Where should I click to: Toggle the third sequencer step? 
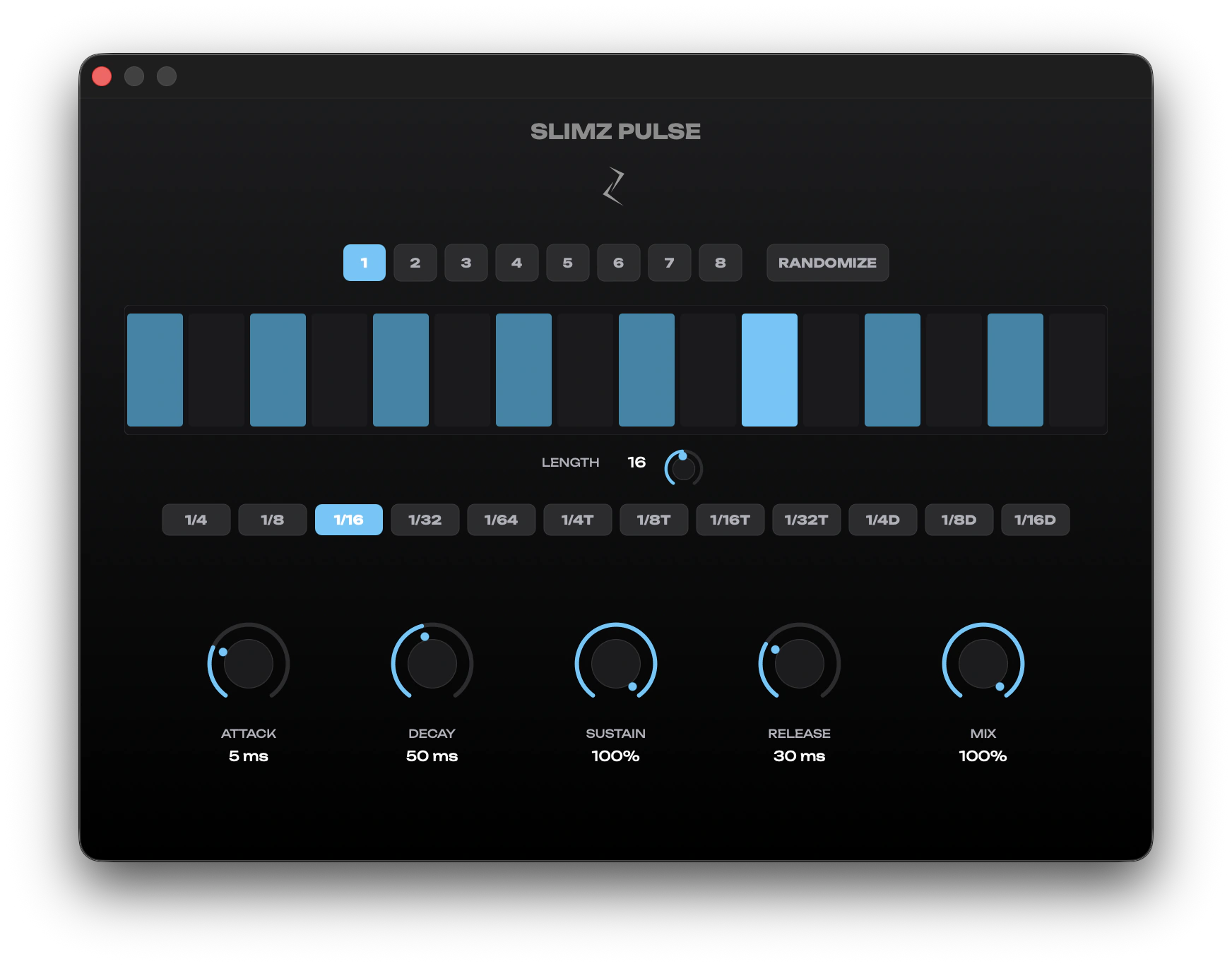278,370
